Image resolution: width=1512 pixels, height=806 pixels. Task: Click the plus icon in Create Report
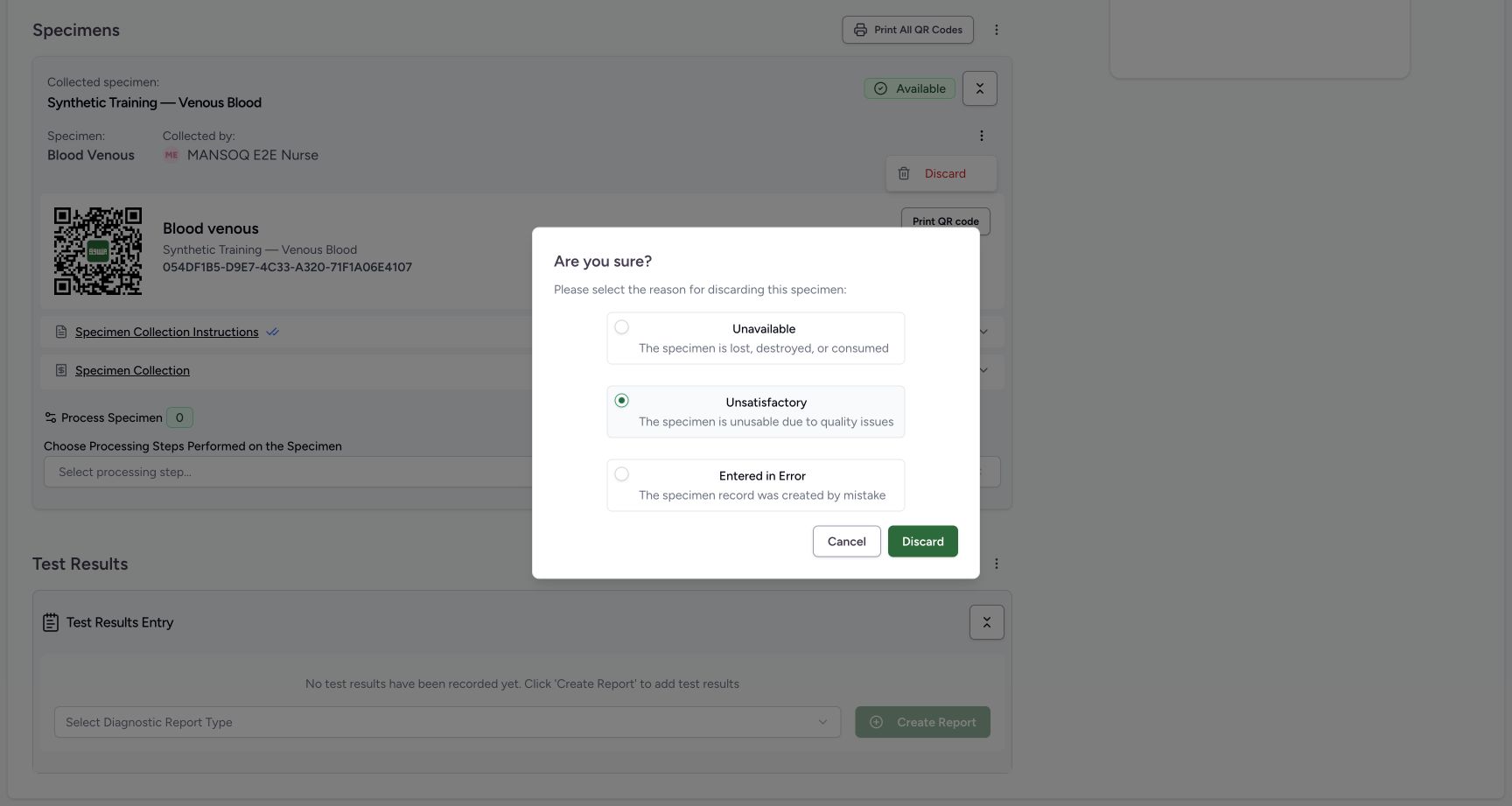pos(876,722)
